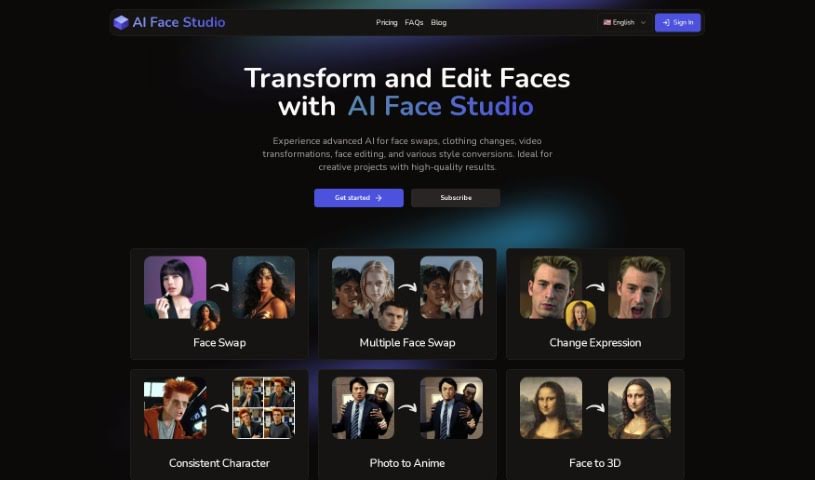Open the Face Swap card label
This screenshot has width=815, height=480.
[219, 343]
